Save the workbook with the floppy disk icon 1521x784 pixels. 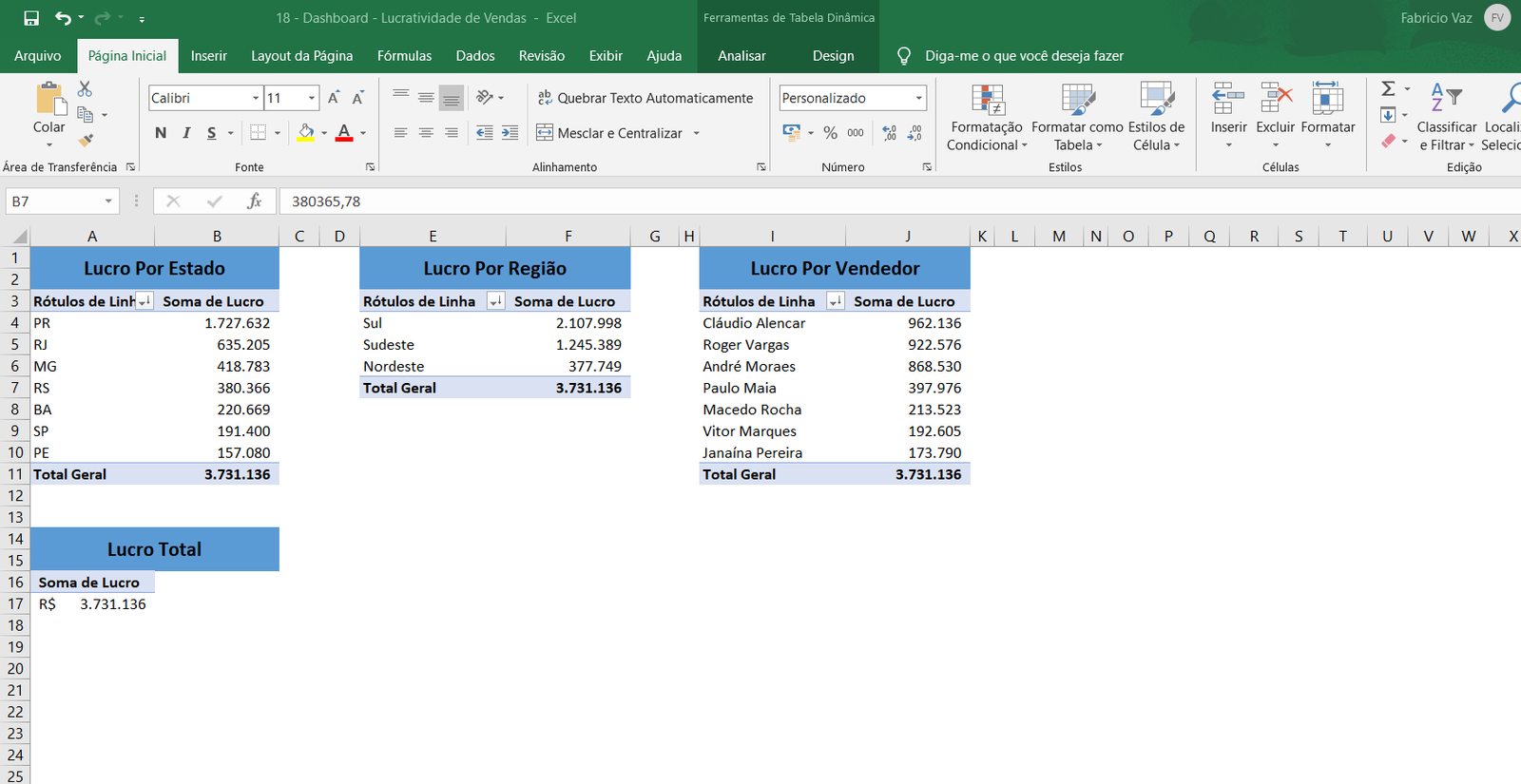click(x=31, y=18)
